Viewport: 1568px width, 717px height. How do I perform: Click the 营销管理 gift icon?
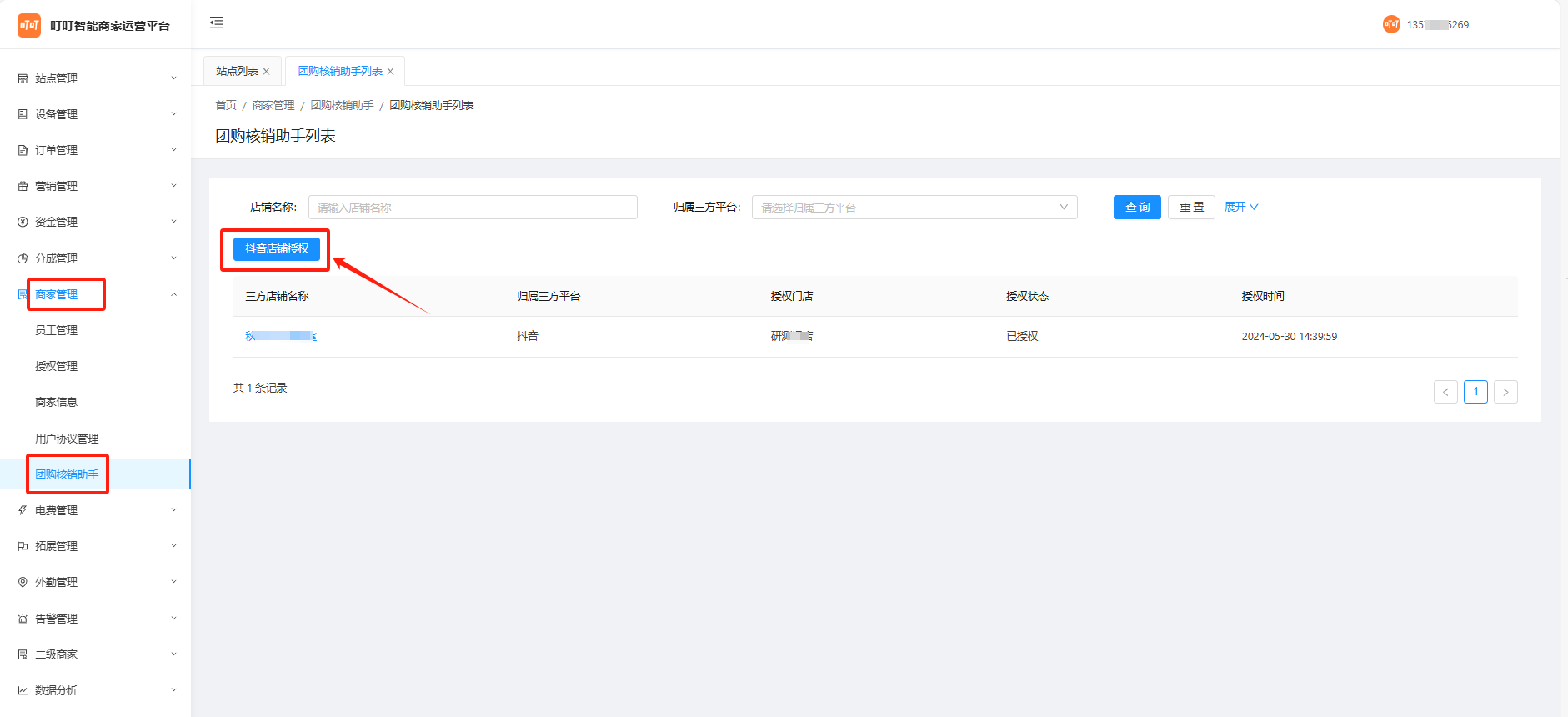coord(23,186)
